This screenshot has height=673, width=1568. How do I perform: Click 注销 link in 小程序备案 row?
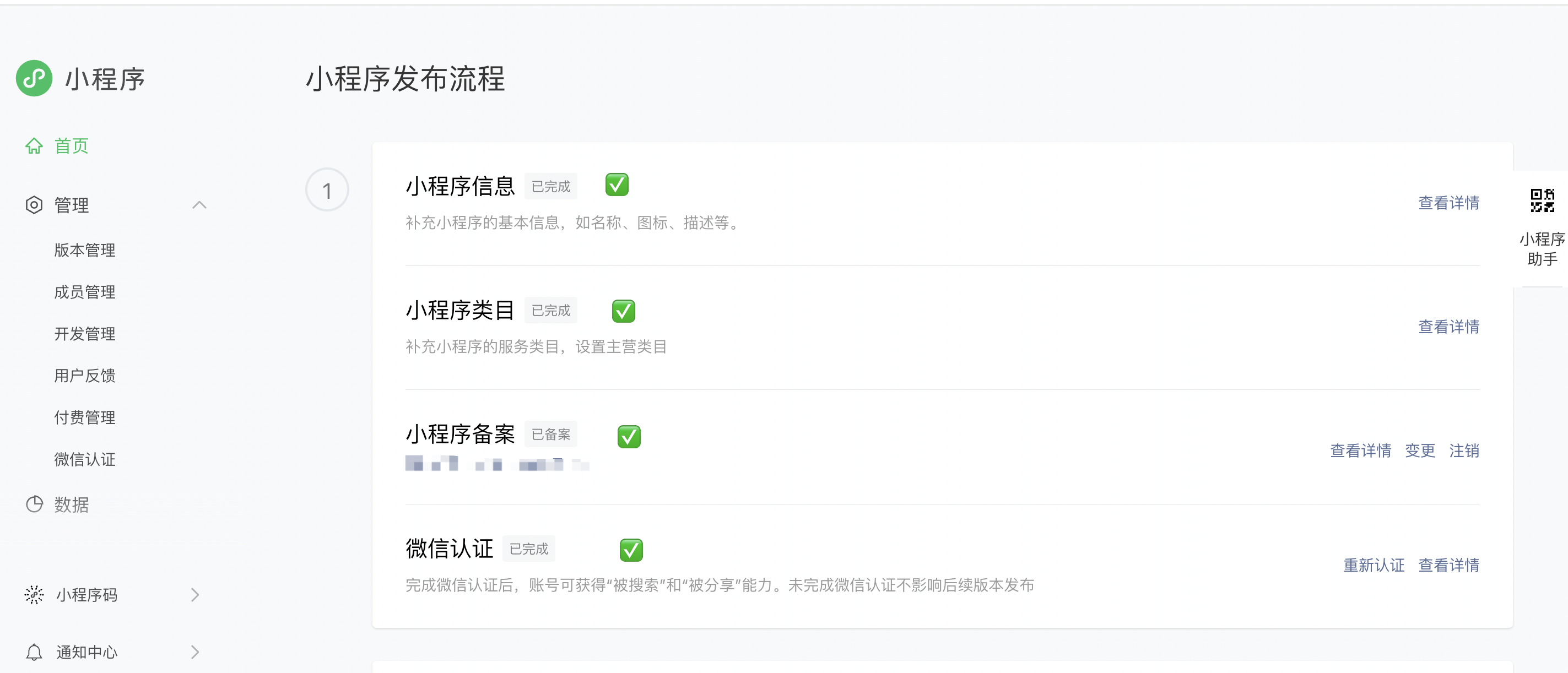point(1464,451)
